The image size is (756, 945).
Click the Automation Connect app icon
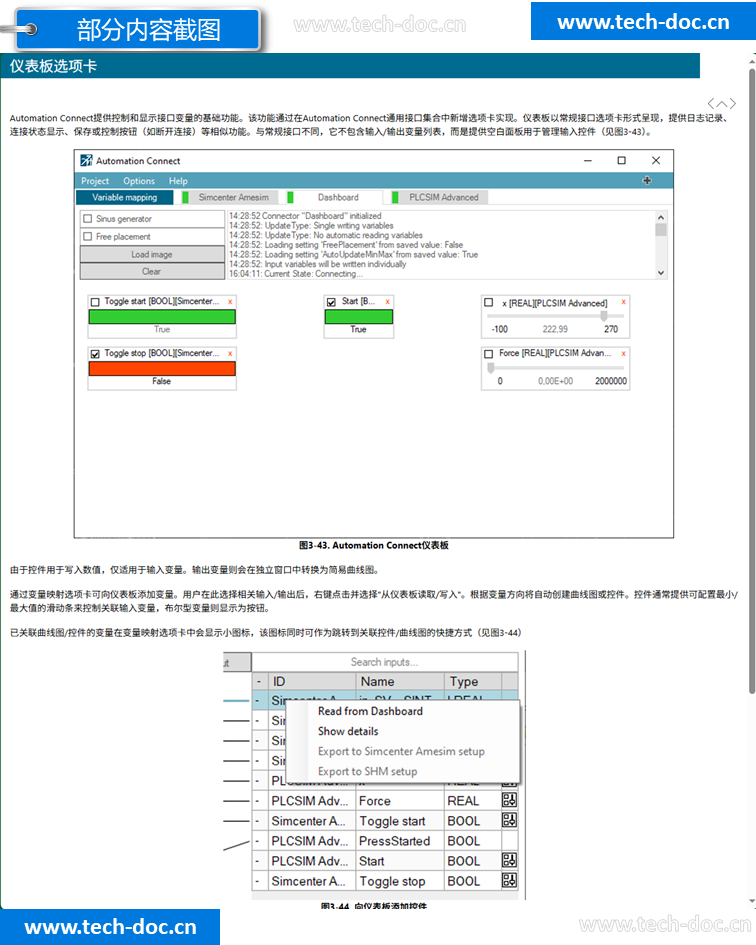[86, 160]
